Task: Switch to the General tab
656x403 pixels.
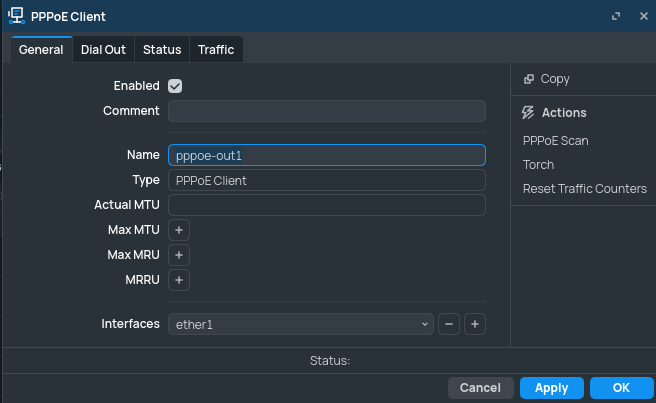Action: (x=41, y=50)
